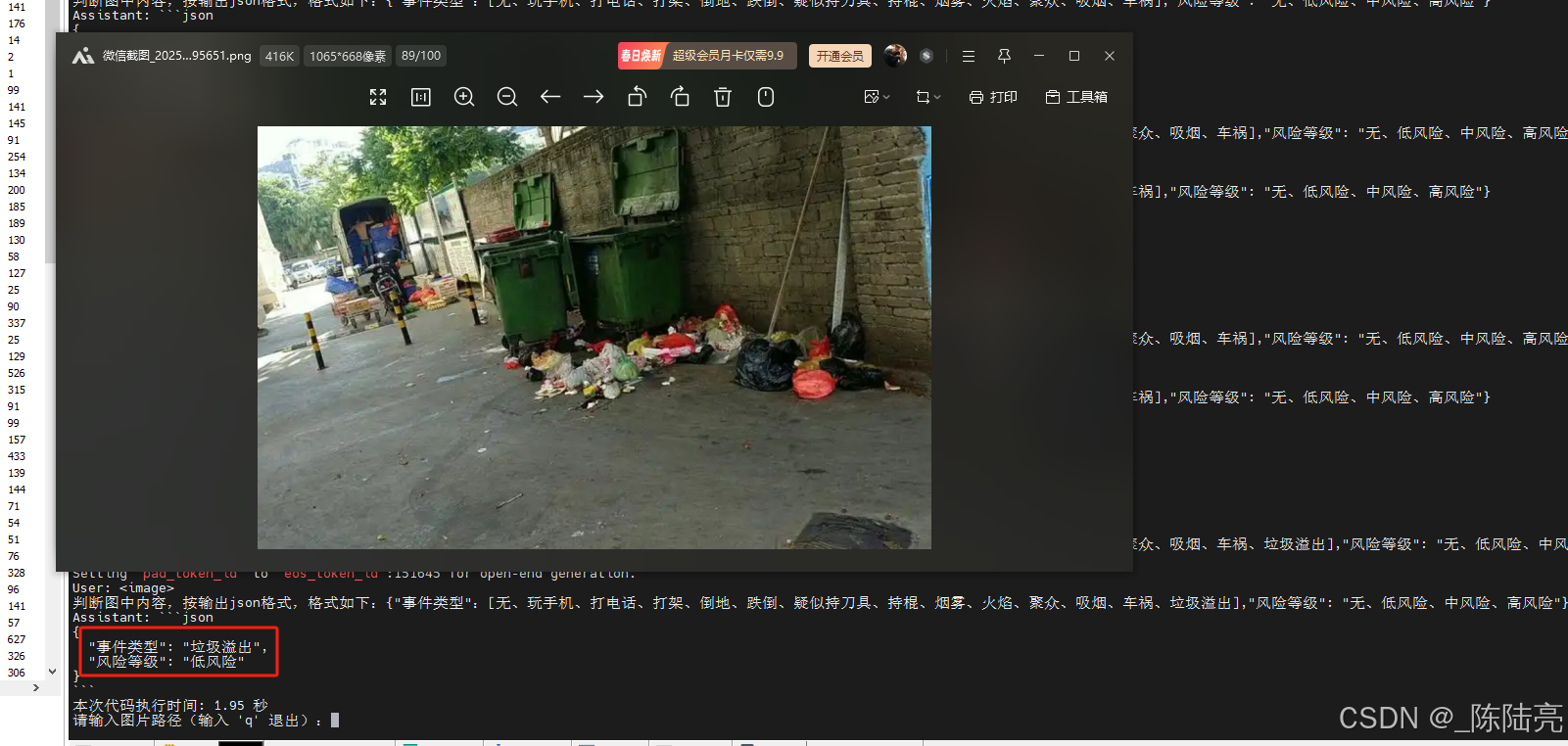This screenshot has width=1568, height=746.
Task: Click the hexagon skin icon beside avatar
Action: coord(927,56)
